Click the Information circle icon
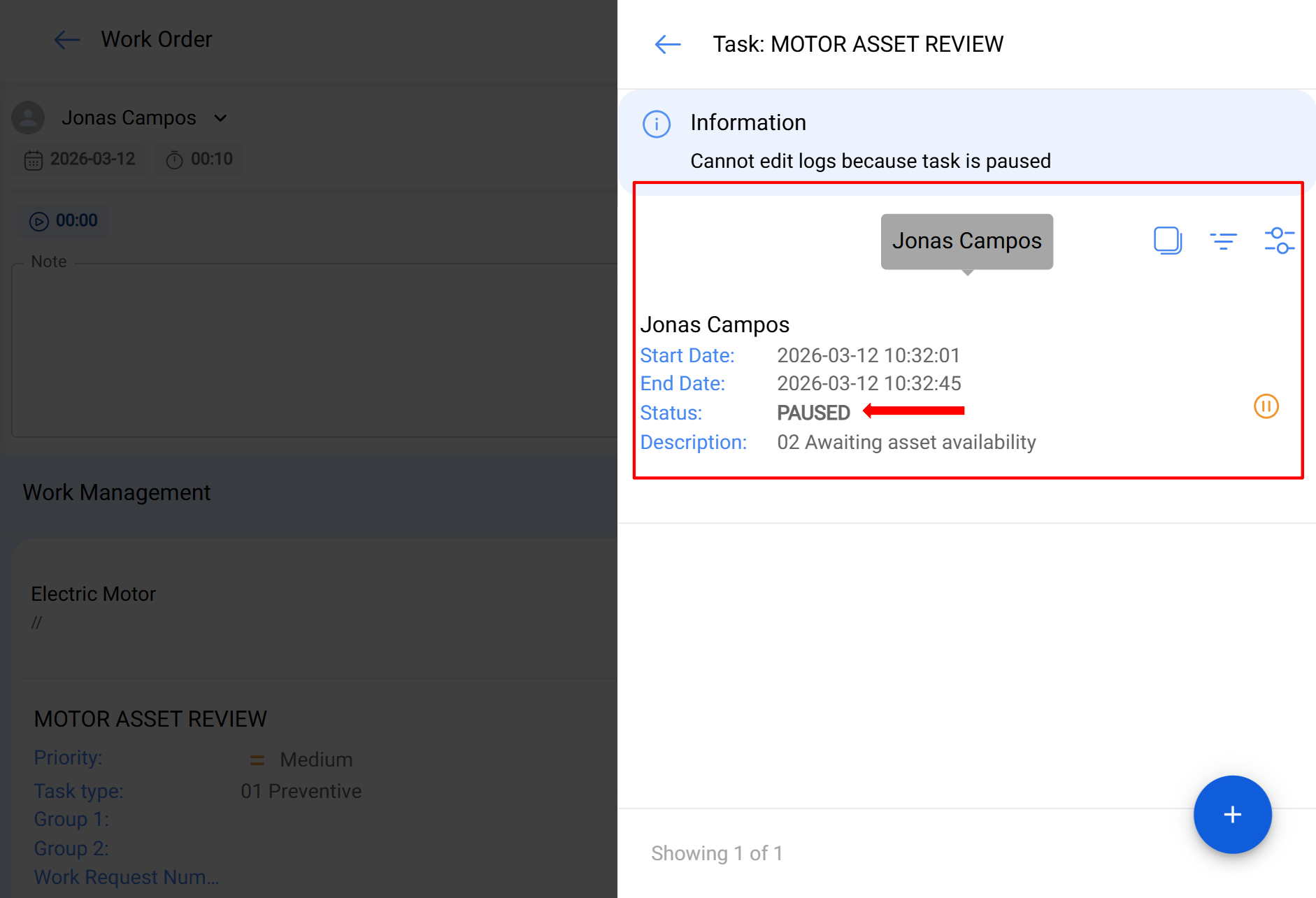Screen dimensions: 1316x898 (x=656, y=124)
